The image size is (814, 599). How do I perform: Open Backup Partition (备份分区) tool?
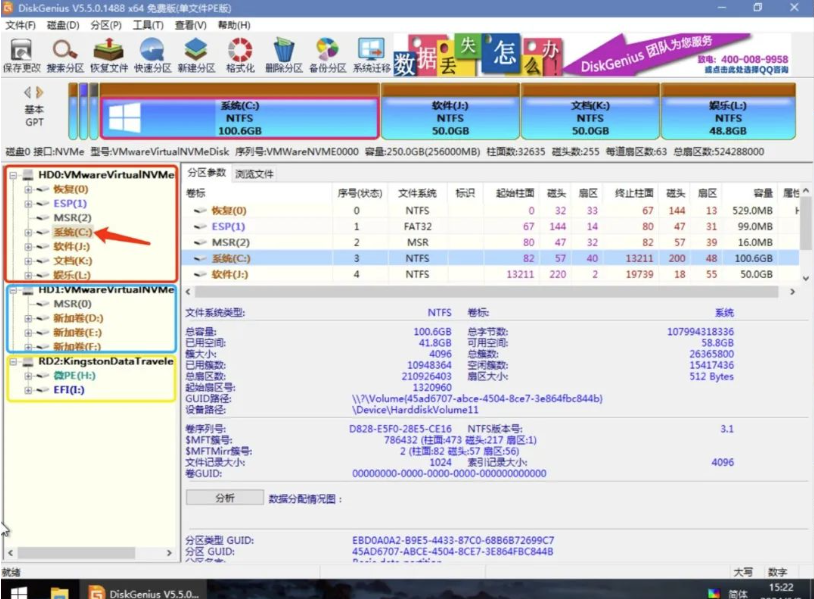(328, 56)
